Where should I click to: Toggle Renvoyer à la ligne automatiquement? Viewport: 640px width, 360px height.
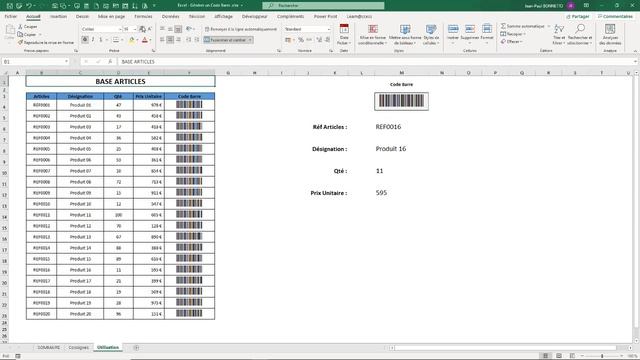point(240,29)
